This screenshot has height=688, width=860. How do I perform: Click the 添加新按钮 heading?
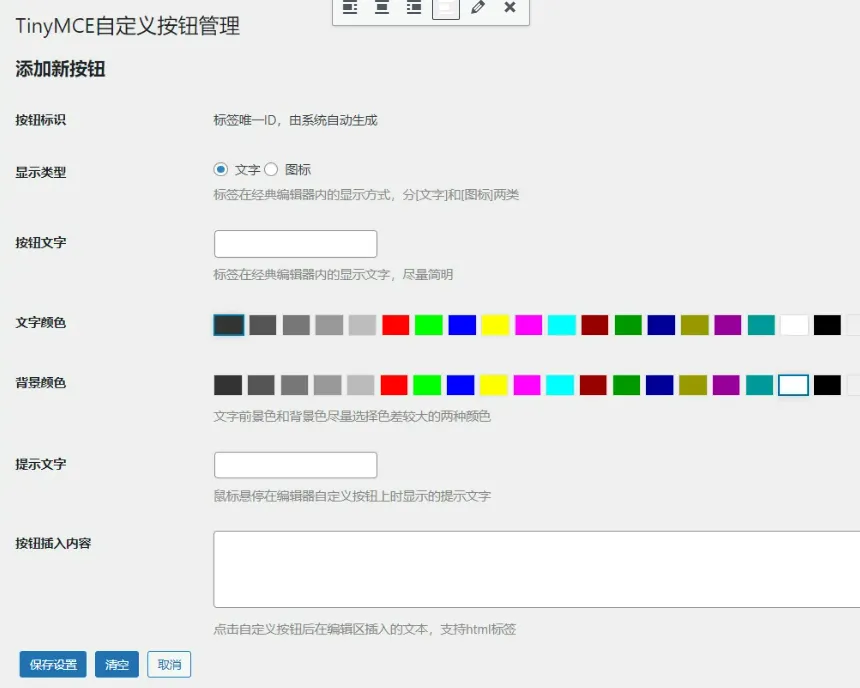pyautogui.click(x=60, y=69)
